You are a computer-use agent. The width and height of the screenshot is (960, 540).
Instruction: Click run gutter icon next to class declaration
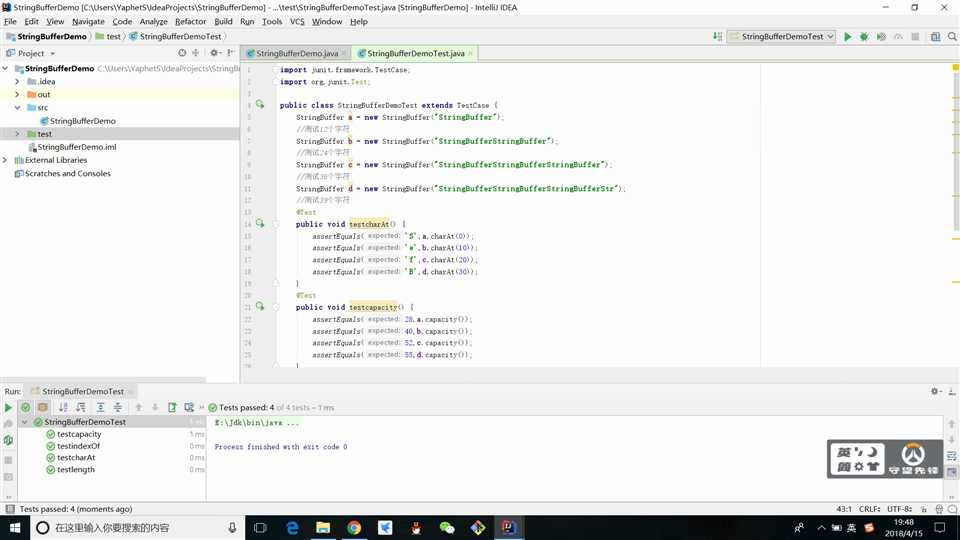coord(260,105)
